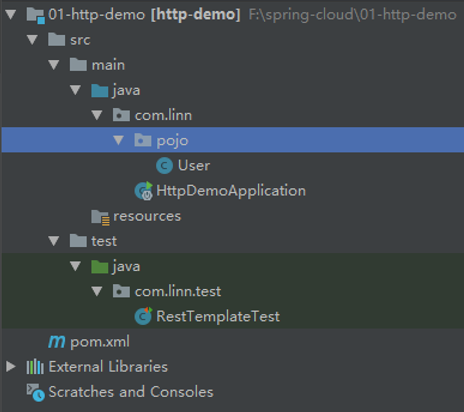Image resolution: width=464 pixels, height=412 pixels.
Task: Expand the External Libraries node
Action: point(11,367)
